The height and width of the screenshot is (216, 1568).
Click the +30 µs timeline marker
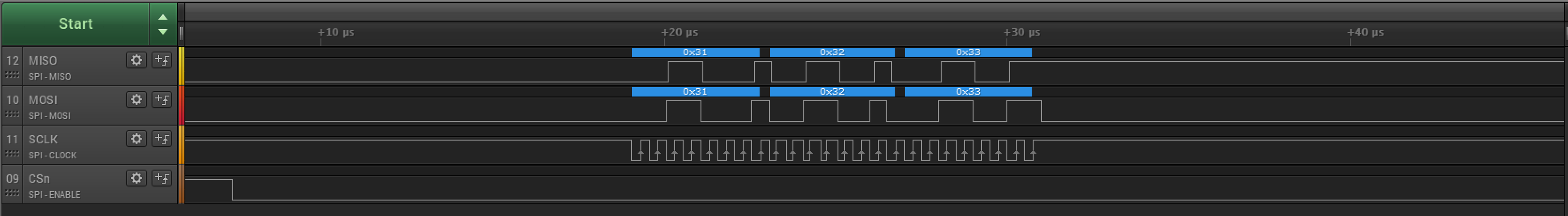[x=1021, y=32]
